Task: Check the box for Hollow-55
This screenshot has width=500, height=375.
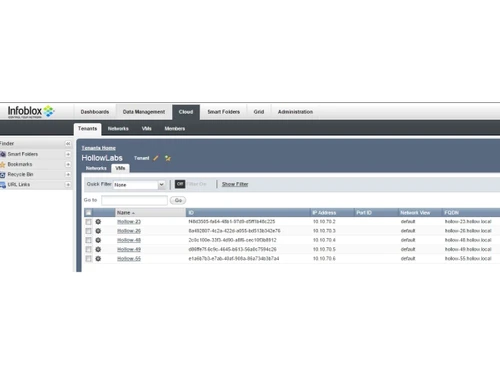Action: tap(88, 259)
